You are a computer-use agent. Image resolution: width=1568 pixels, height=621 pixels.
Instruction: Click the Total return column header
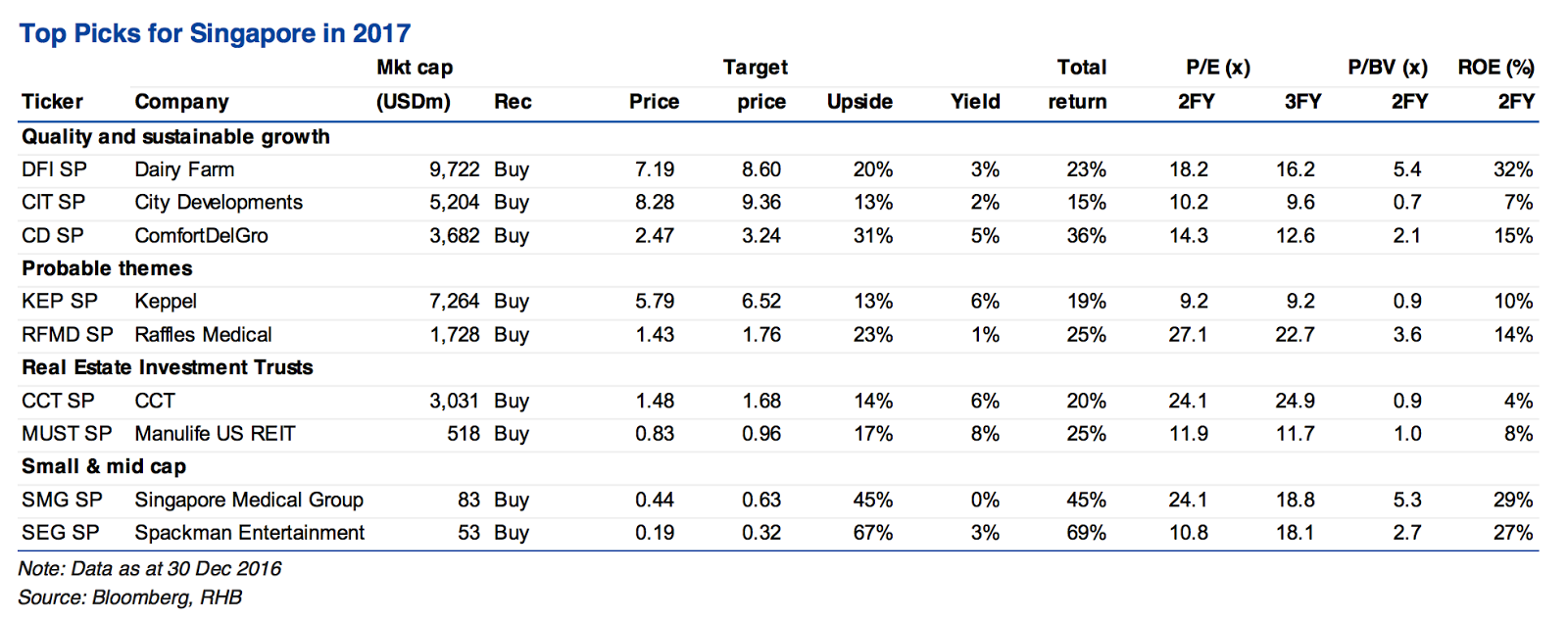(1079, 84)
